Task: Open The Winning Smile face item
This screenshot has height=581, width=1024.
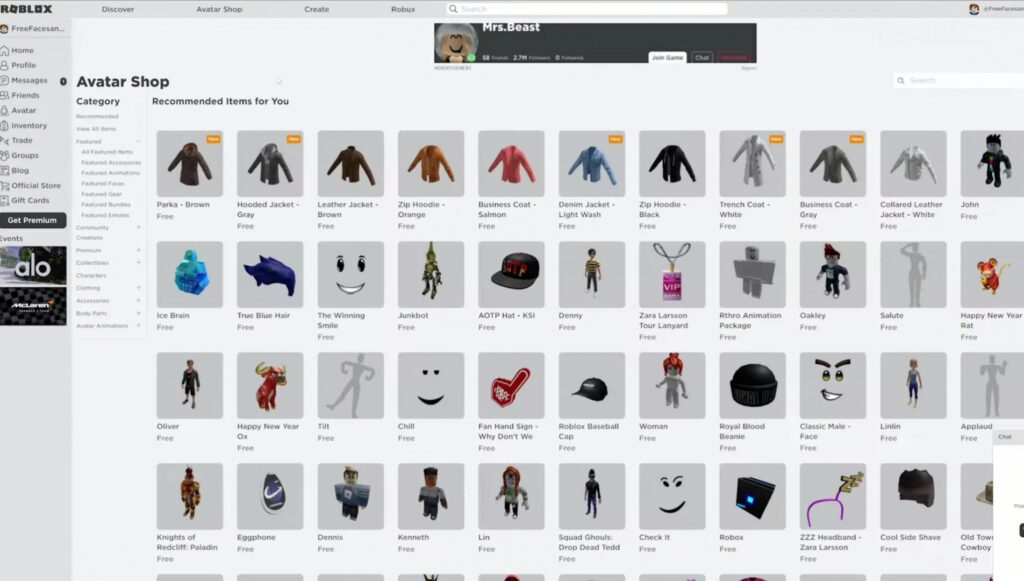Action: (350, 275)
